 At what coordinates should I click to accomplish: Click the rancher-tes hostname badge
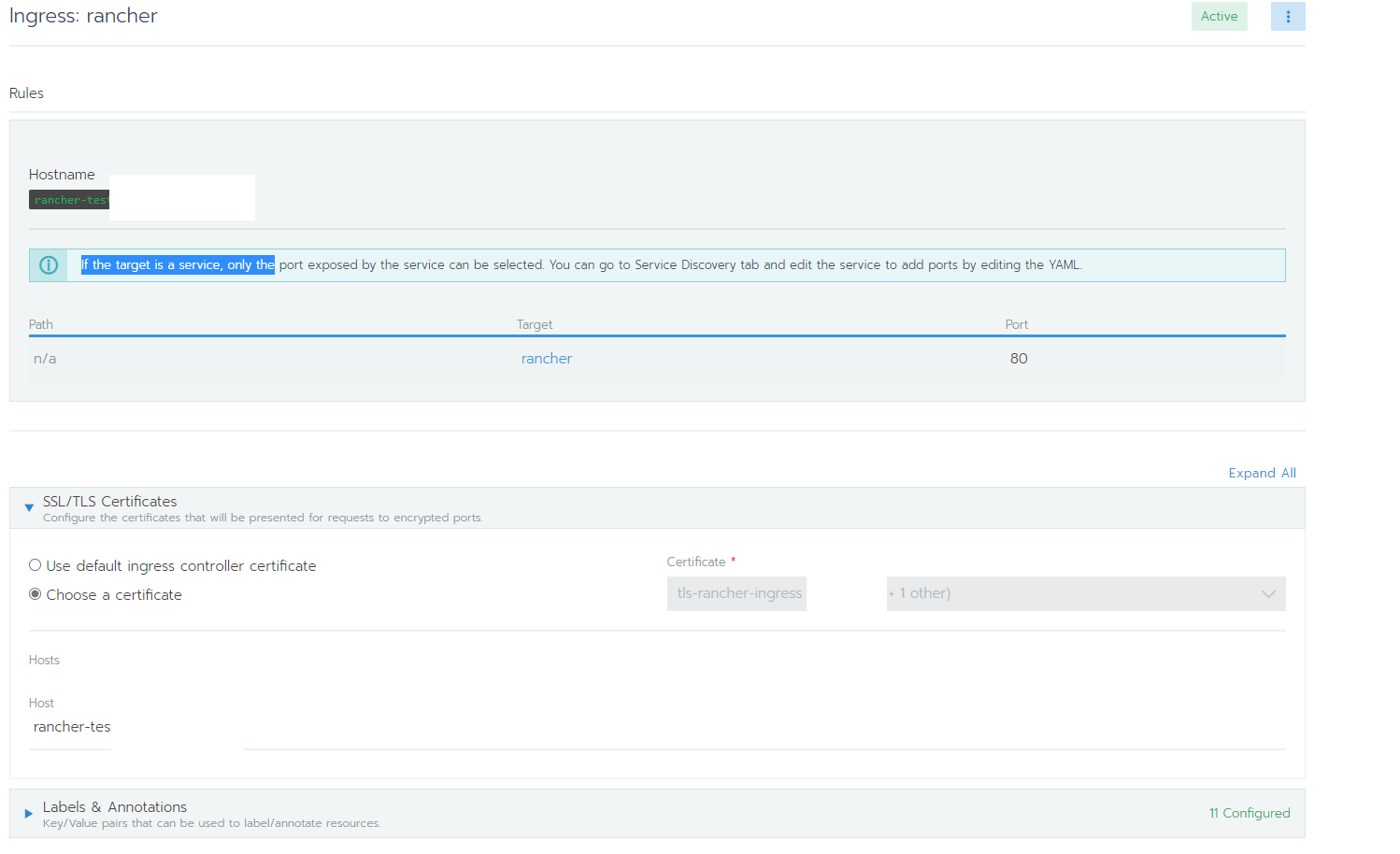point(69,199)
